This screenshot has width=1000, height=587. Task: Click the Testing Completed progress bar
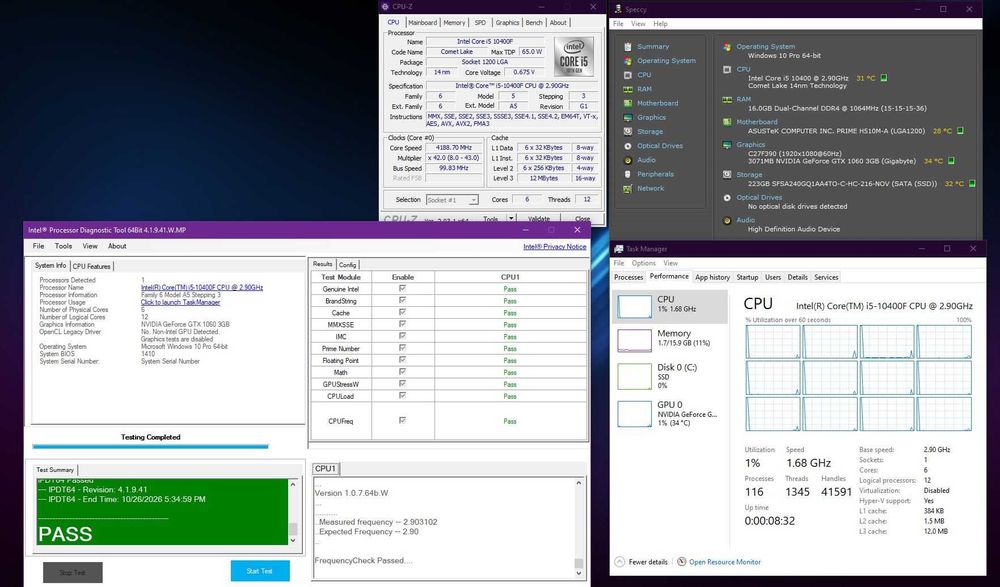click(151, 447)
